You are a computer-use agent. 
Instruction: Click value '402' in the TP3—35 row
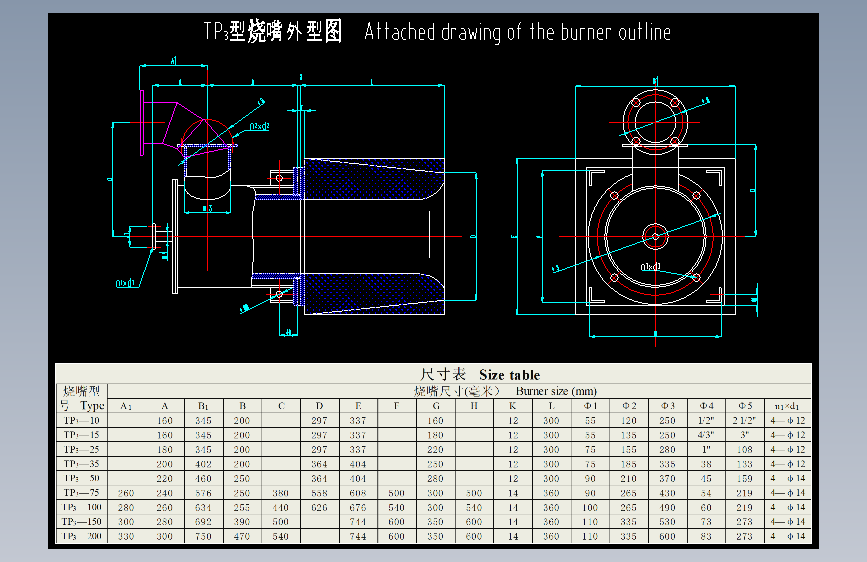[x=203, y=464]
